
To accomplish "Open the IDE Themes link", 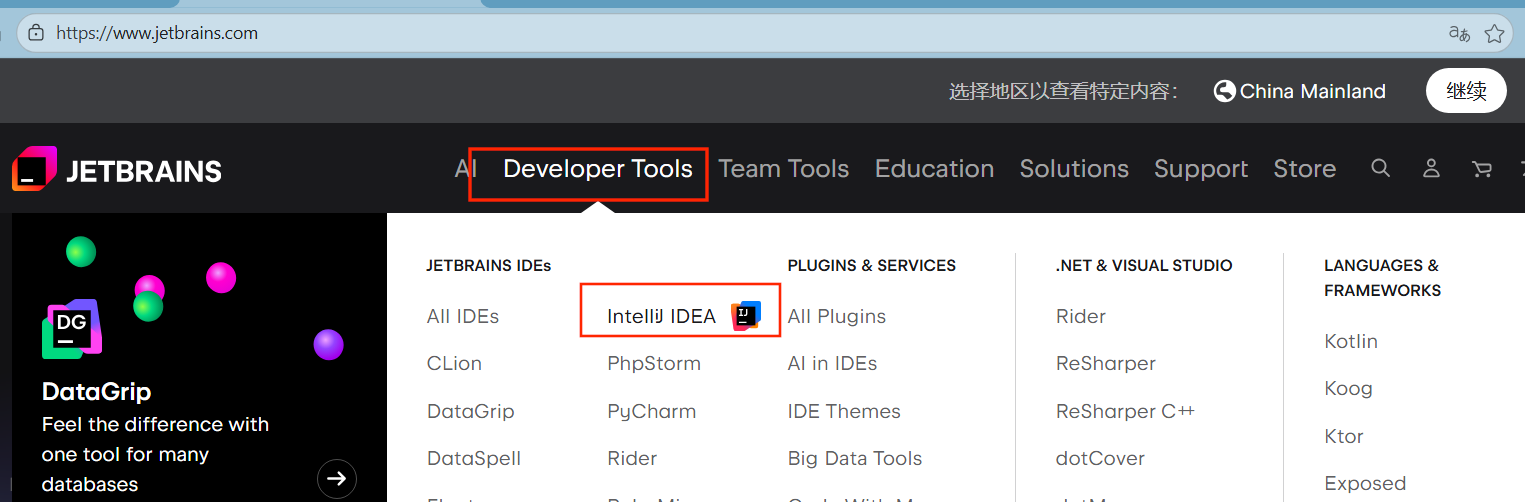I will pyautogui.click(x=844, y=411).
